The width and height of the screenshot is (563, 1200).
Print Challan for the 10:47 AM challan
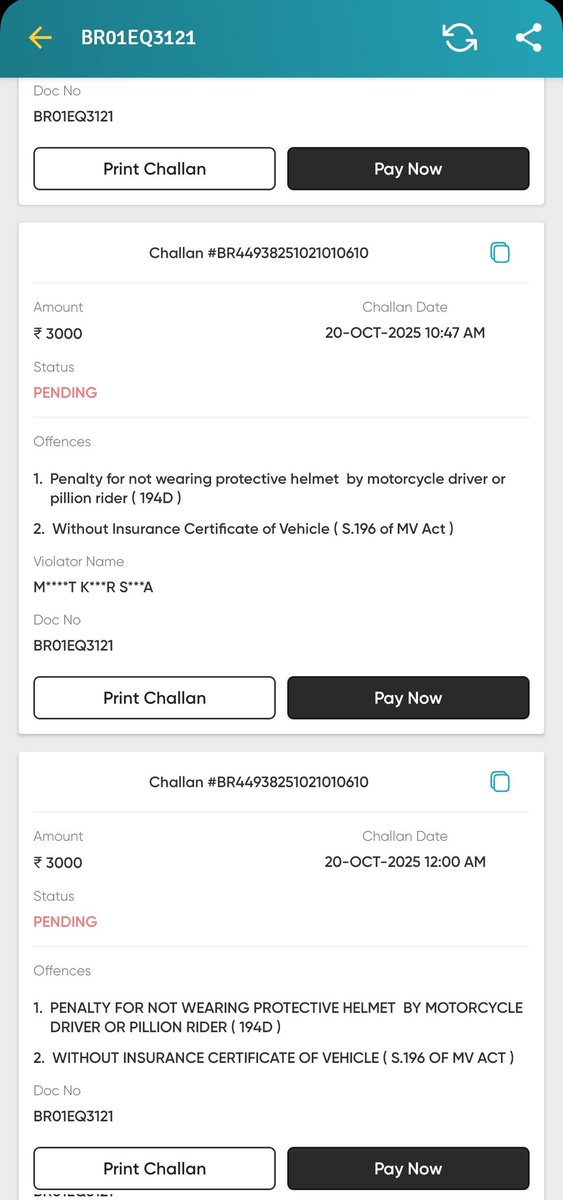click(154, 698)
